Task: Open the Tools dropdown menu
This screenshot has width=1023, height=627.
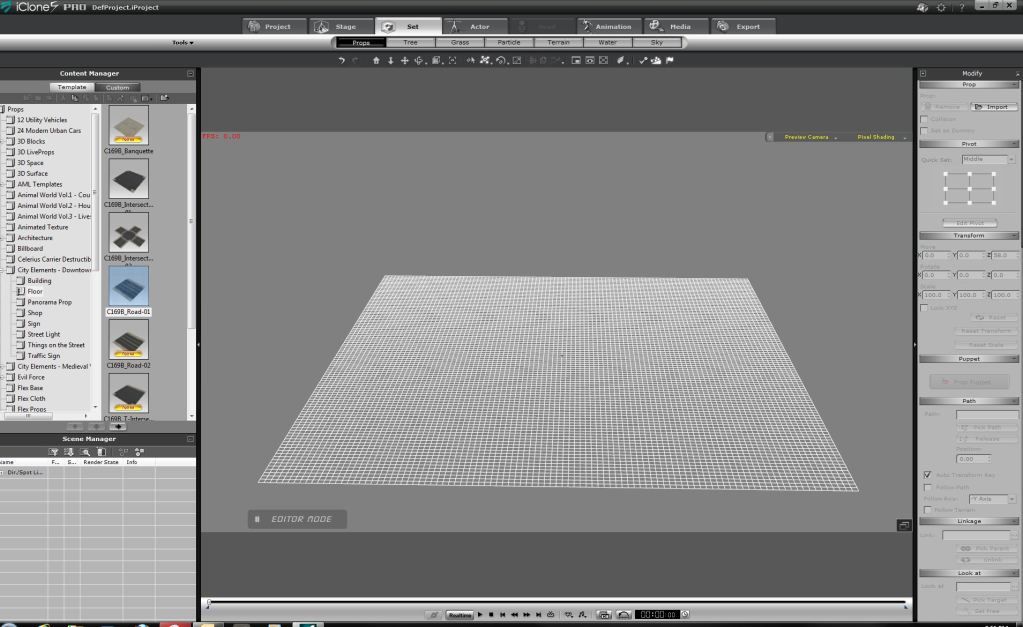Action: tap(183, 43)
